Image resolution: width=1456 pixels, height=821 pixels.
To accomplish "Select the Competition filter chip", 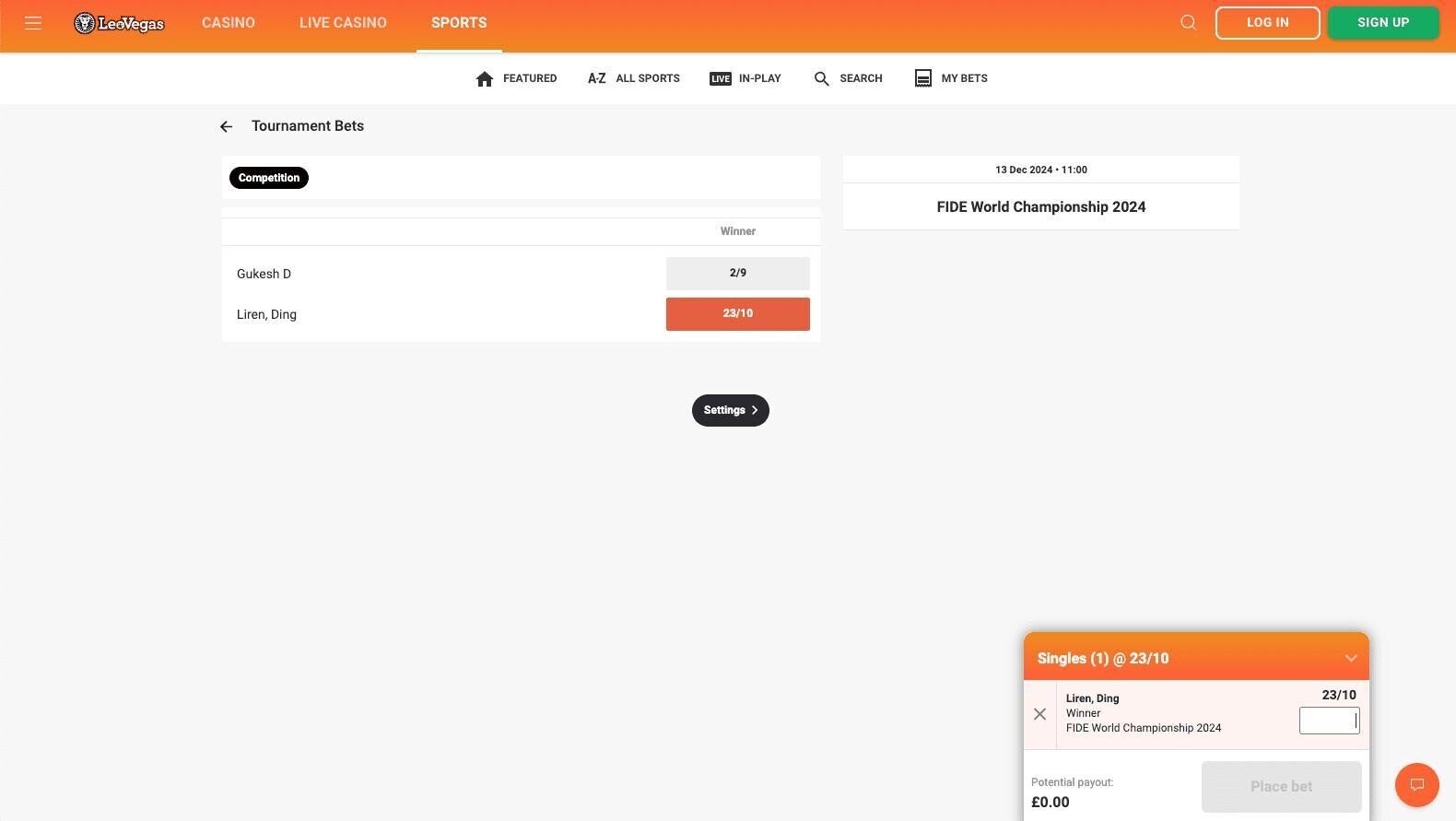I will 269,178.
